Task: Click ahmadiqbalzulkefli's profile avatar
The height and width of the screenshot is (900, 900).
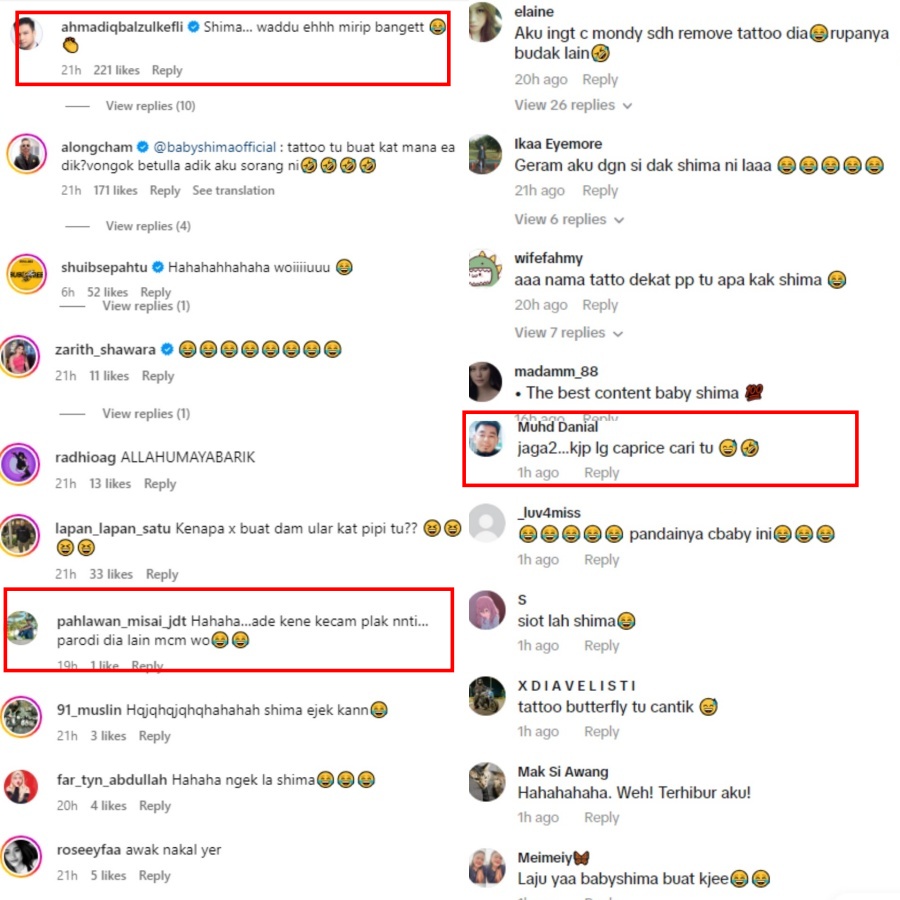Action: [x=29, y=33]
